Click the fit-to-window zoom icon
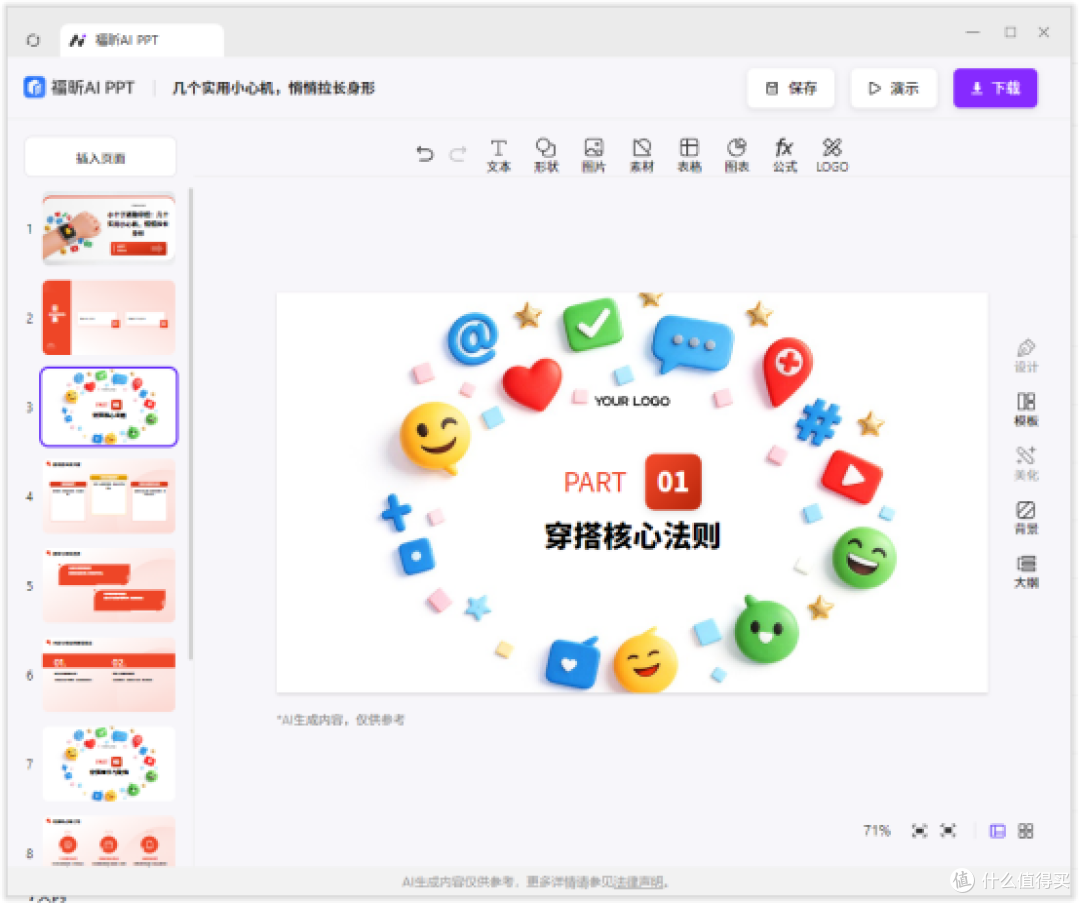The width and height of the screenshot is (1080, 903). (x=920, y=831)
